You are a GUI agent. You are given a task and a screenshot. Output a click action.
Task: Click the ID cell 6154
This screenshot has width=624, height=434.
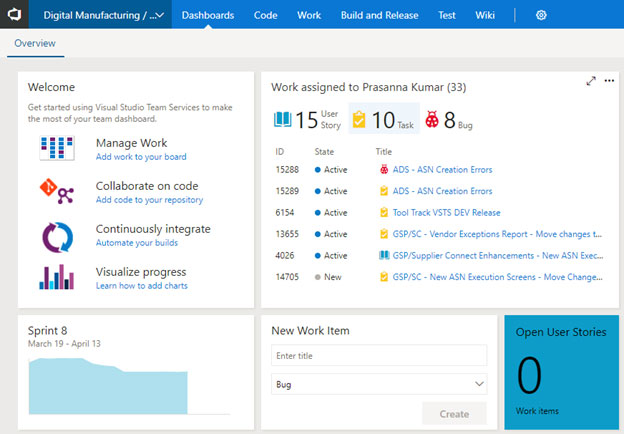[285, 212]
